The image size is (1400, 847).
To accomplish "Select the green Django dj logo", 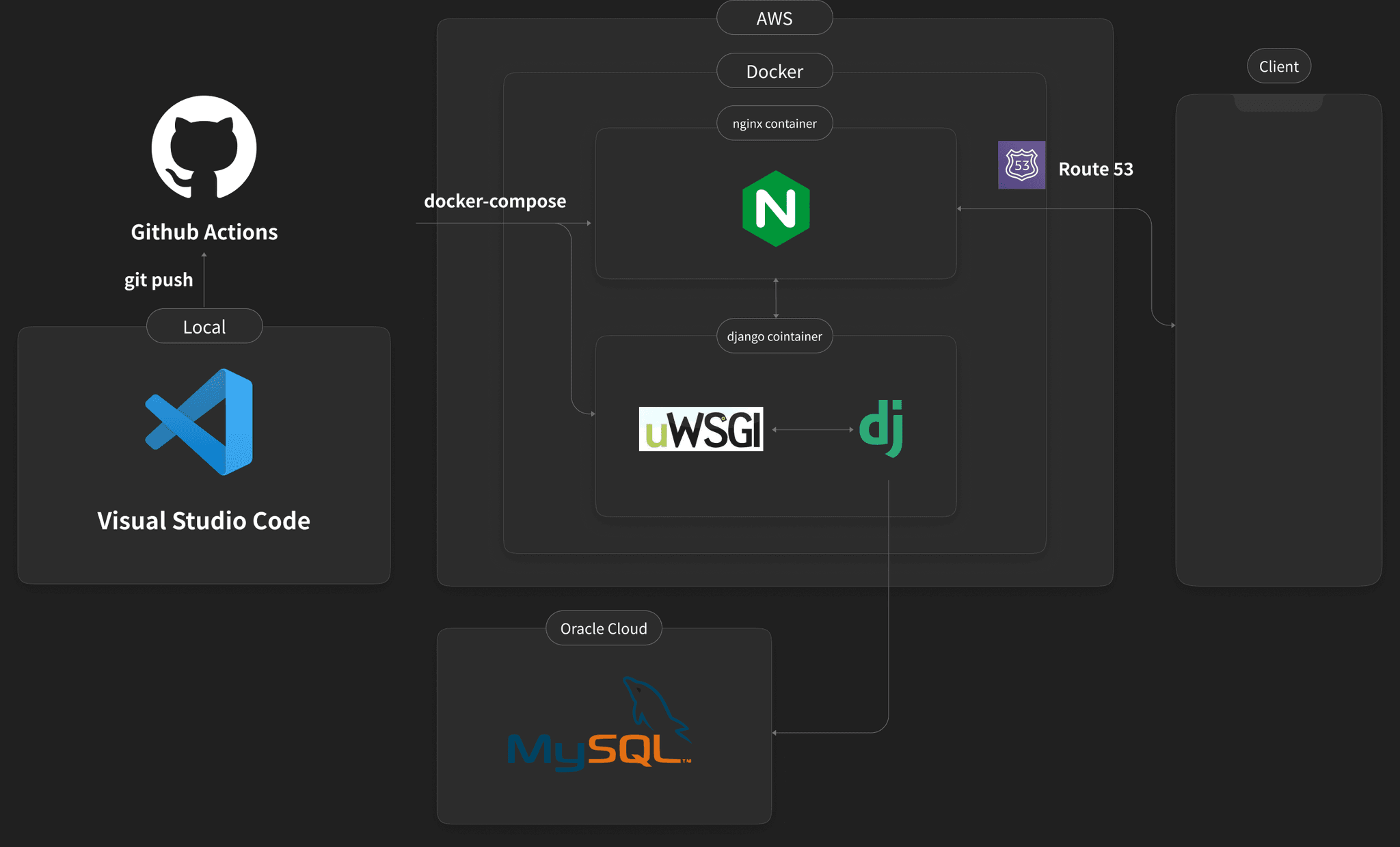I will coord(882,428).
